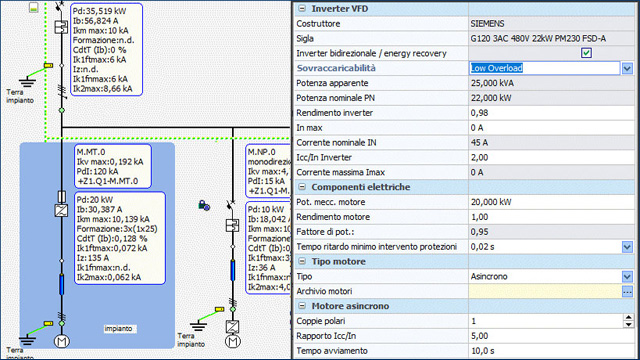Select the Pd:20 kW data box
The width and height of the screenshot is (640, 360).
tap(120, 238)
